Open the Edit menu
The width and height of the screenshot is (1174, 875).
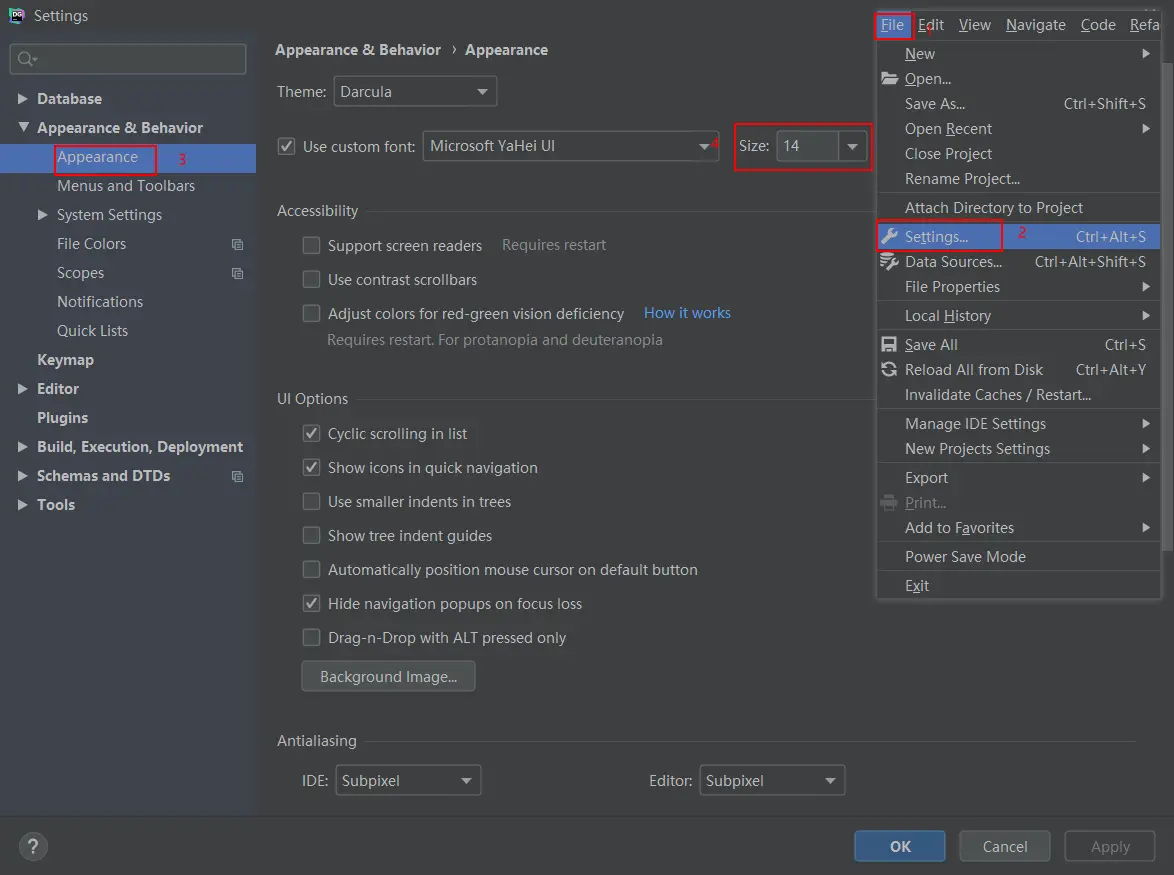point(931,25)
